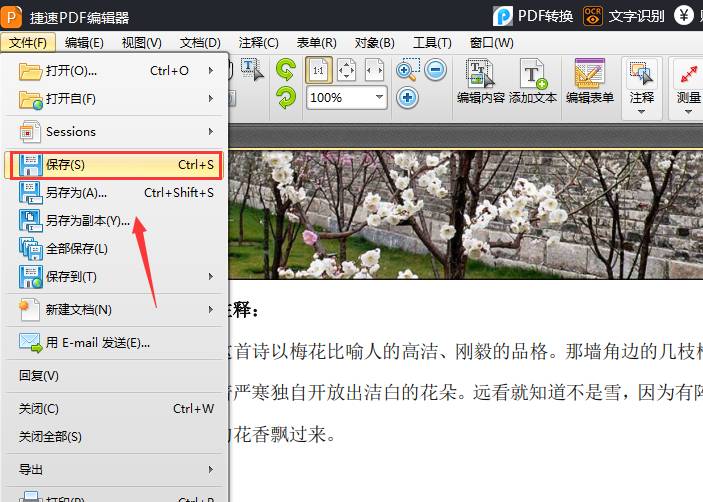Click the upper green rotate arrow icon

pyautogui.click(x=286, y=70)
